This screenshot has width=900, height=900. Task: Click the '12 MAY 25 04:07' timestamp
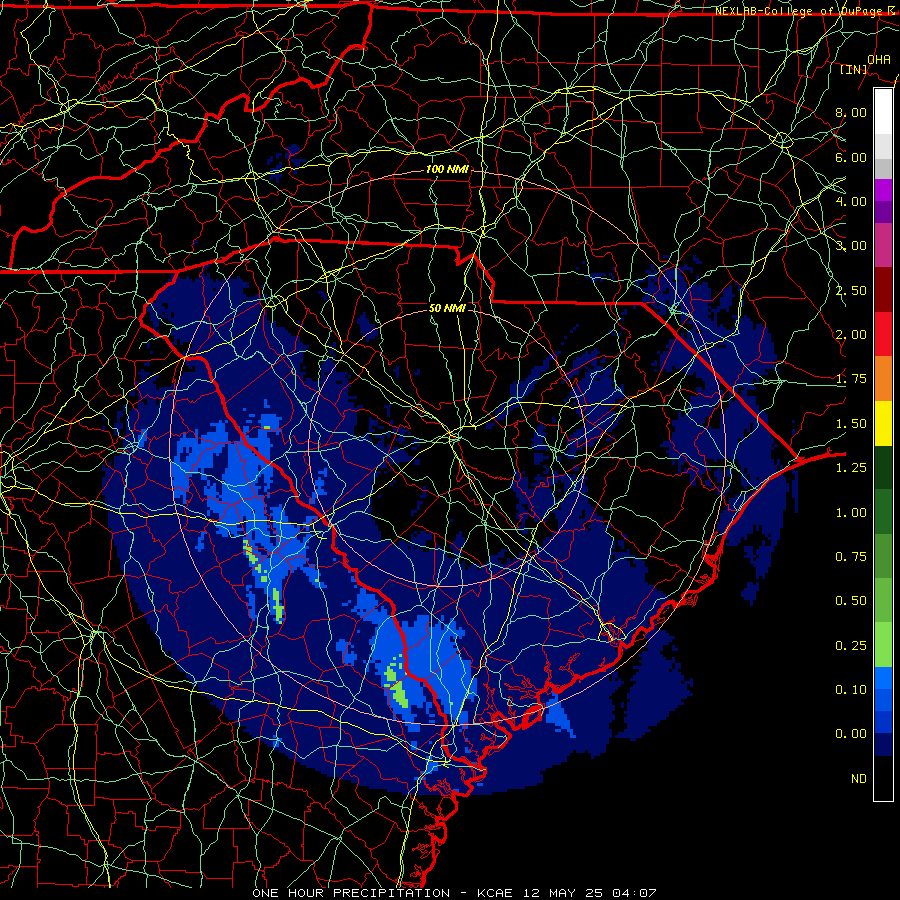[x=589, y=893]
